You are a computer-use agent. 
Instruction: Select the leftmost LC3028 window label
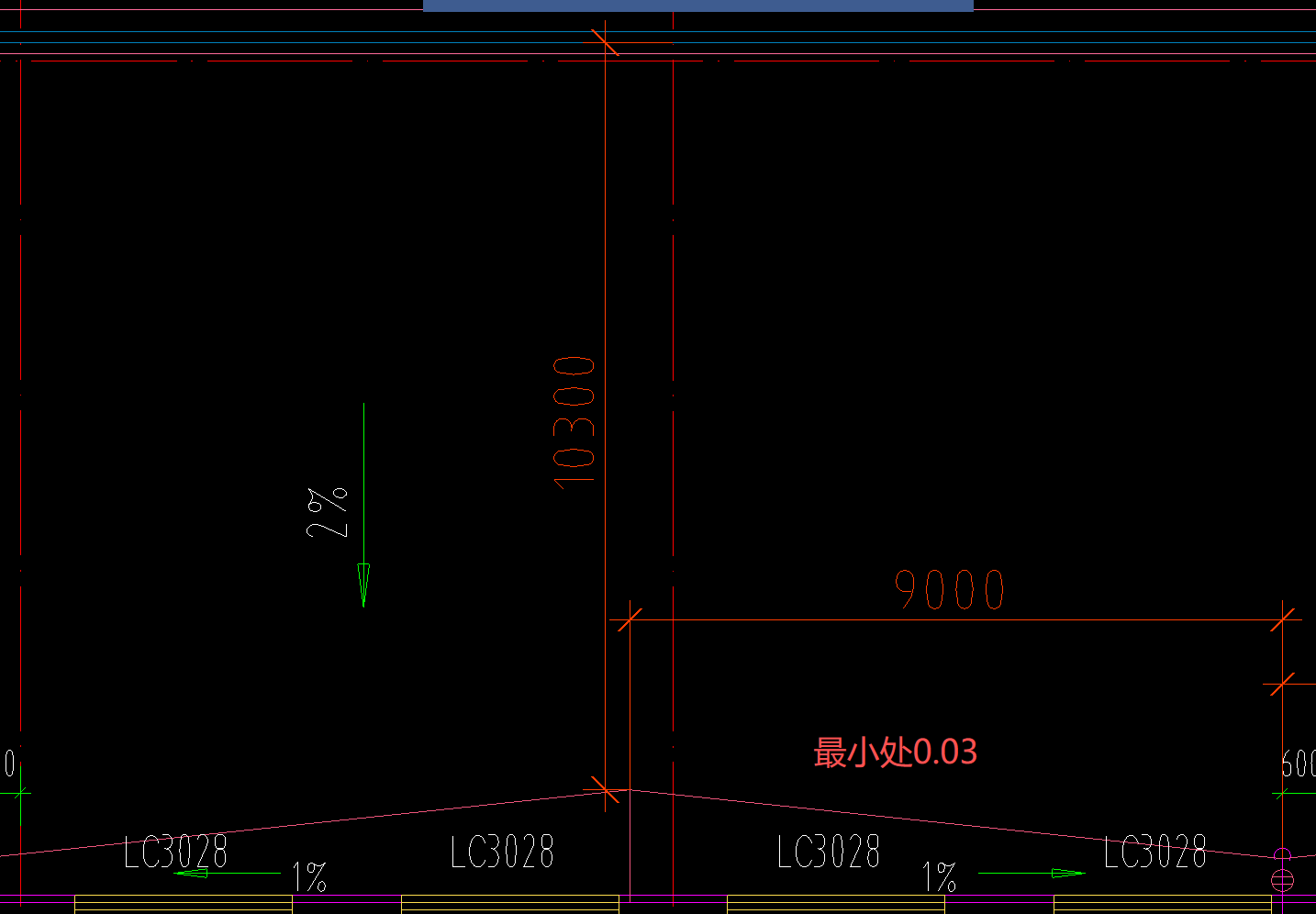pyautogui.click(x=175, y=852)
